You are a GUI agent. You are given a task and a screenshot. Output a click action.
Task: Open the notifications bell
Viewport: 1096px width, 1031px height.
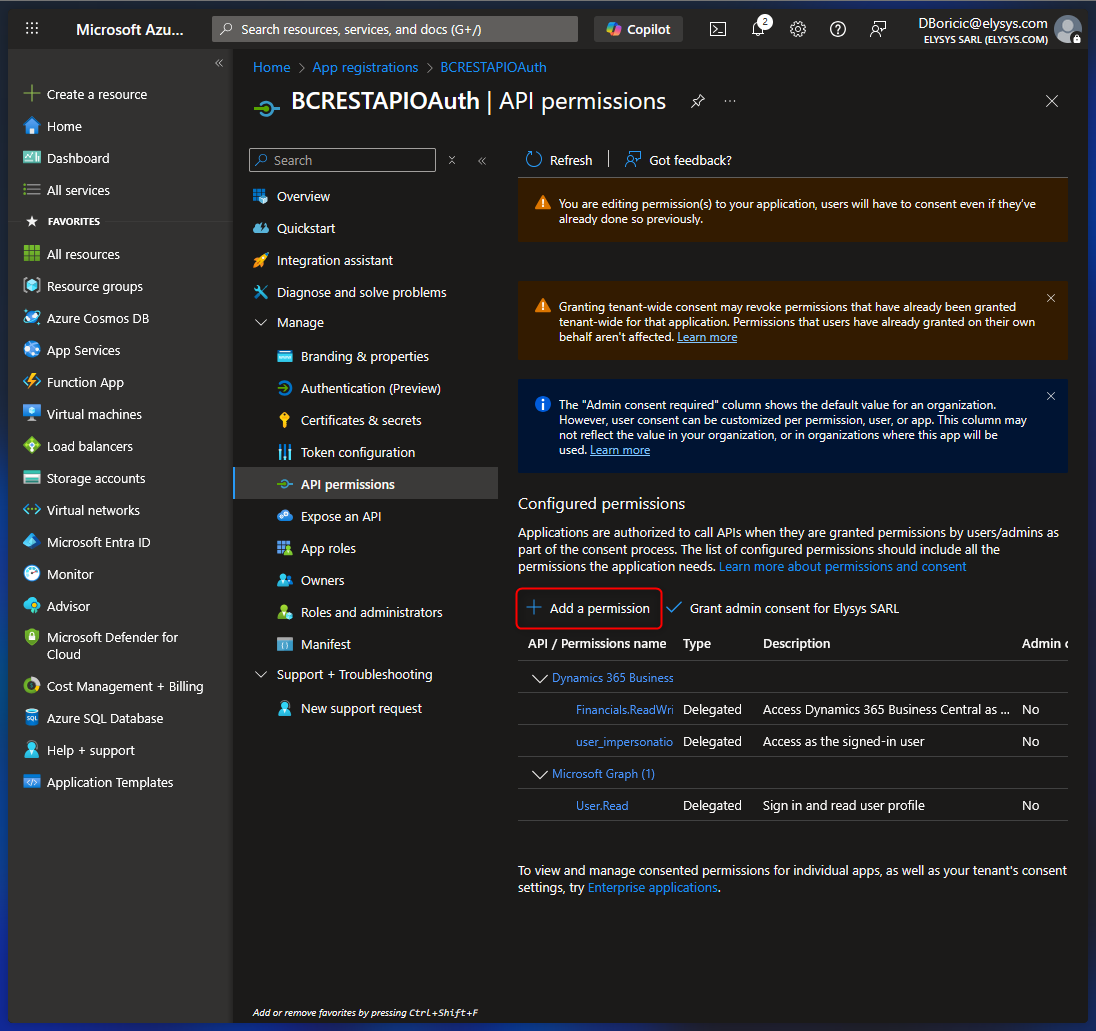pyautogui.click(x=758, y=29)
